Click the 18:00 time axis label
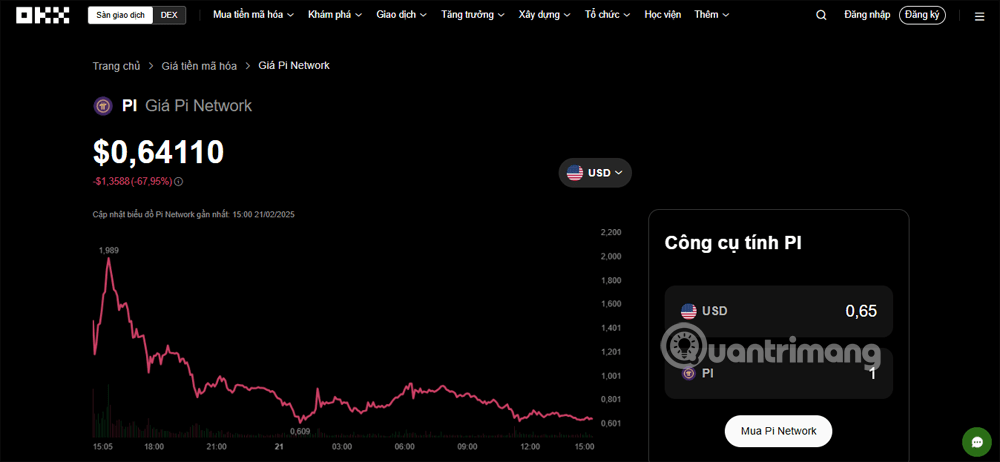The width and height of the screenshot is (1000, 462). click(x=154, y=447)
